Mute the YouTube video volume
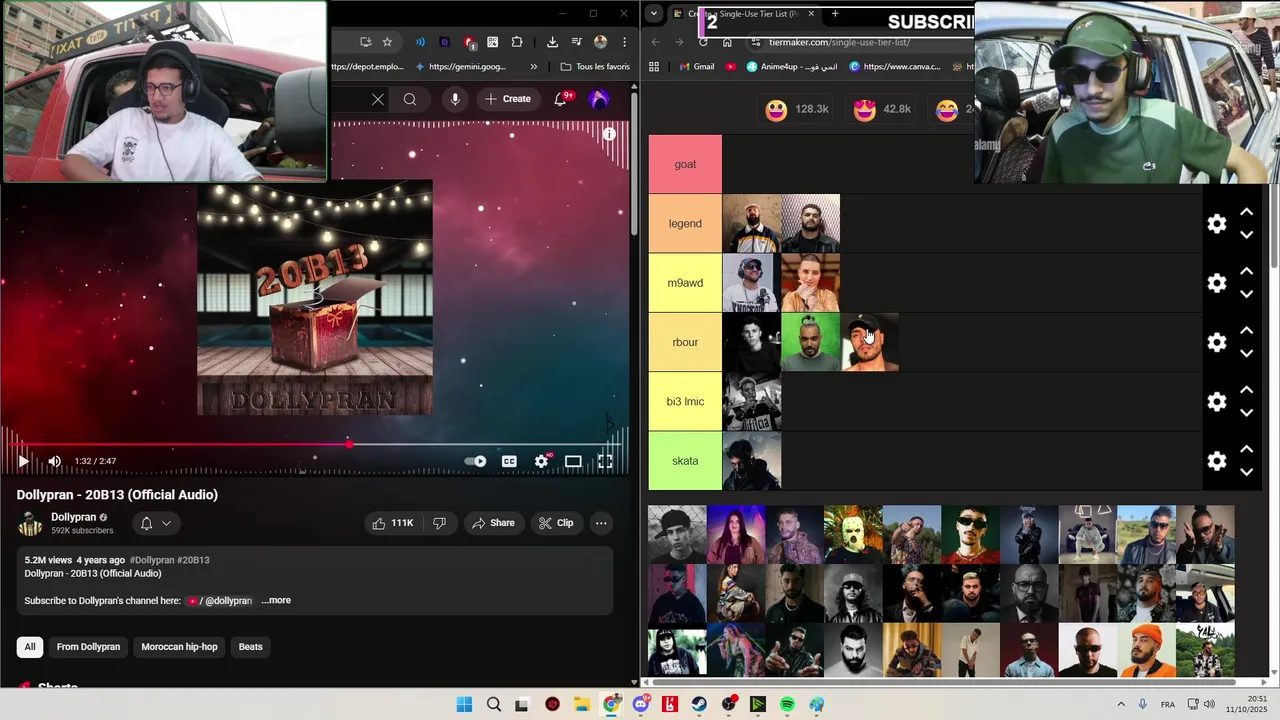This screenshot has width=1280, height=720. [55, 461]
